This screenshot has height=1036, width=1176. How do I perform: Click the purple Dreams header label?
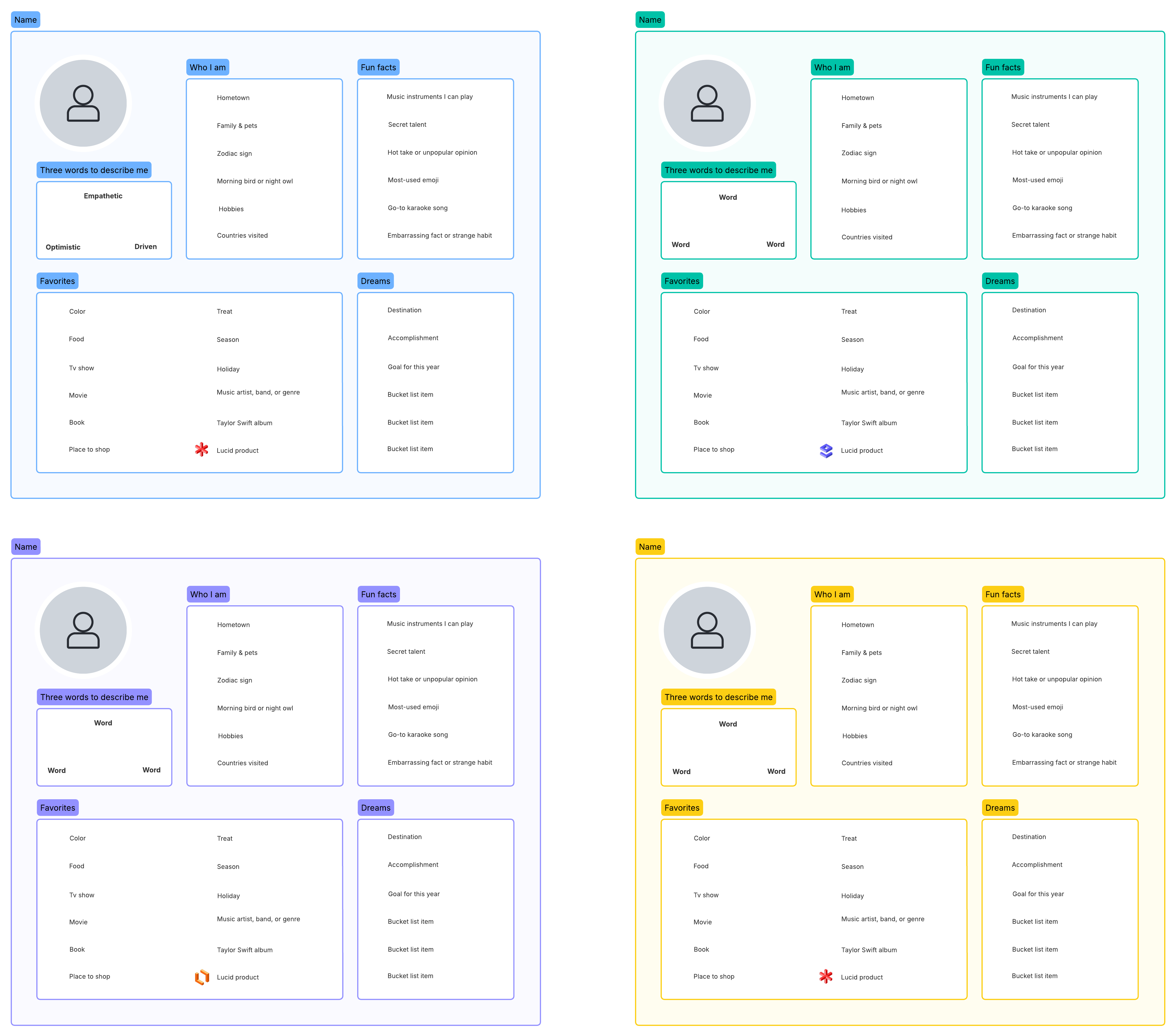[x=376, y=807]
